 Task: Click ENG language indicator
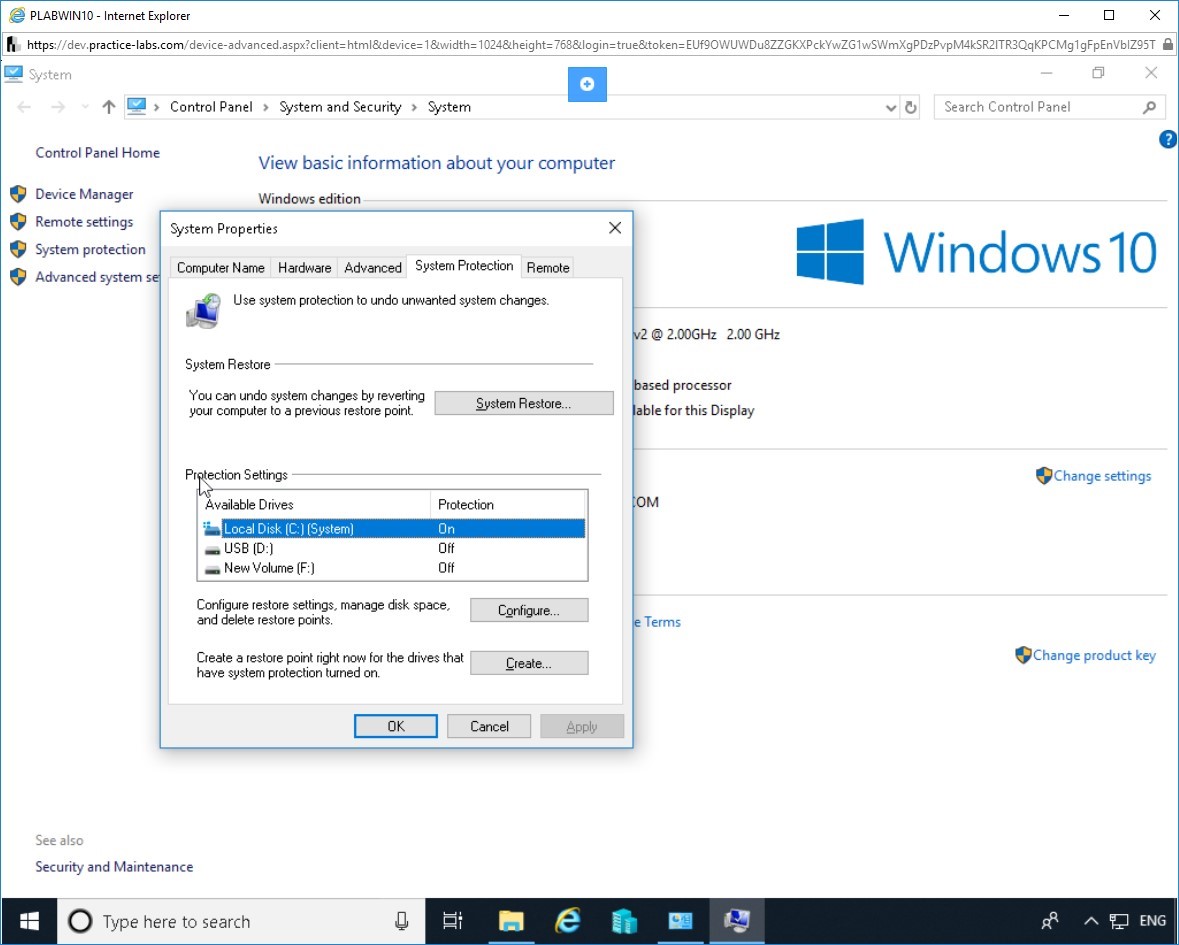[1152, 921]
